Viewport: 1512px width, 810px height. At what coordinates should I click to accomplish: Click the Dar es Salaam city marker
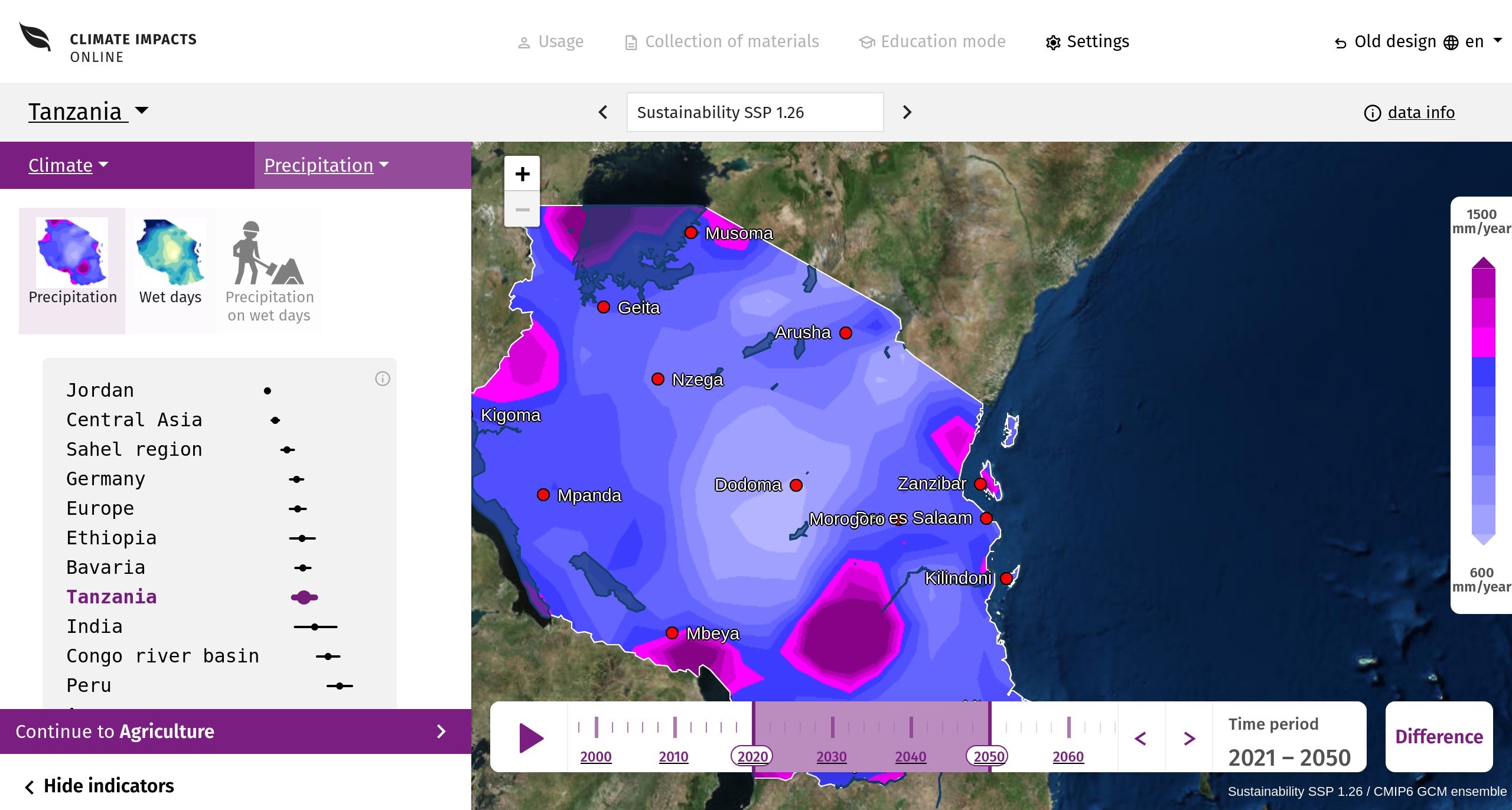(986, 518)
